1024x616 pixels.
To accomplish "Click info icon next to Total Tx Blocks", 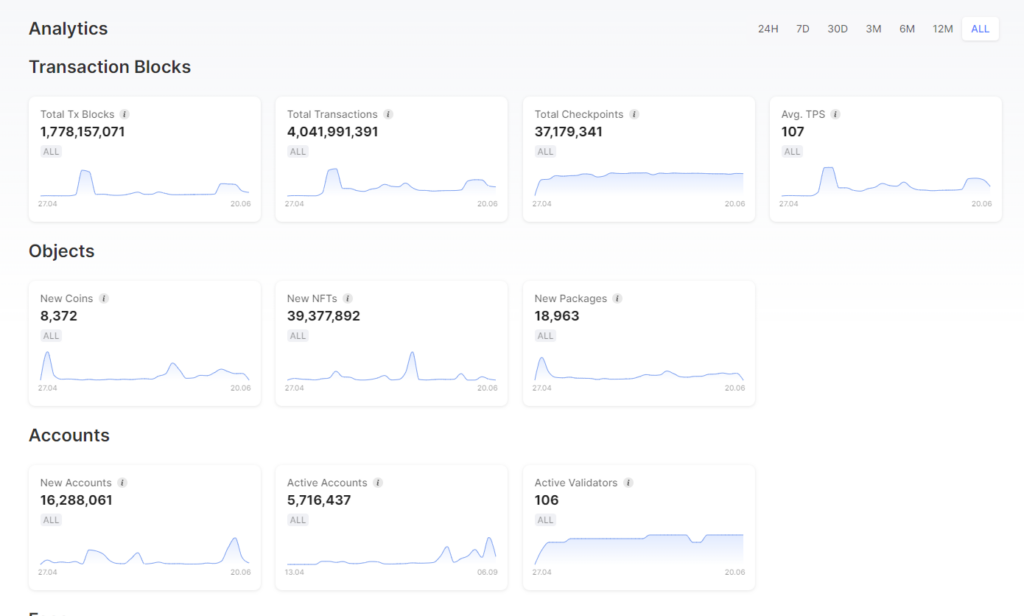I will (x=125, y=114).
